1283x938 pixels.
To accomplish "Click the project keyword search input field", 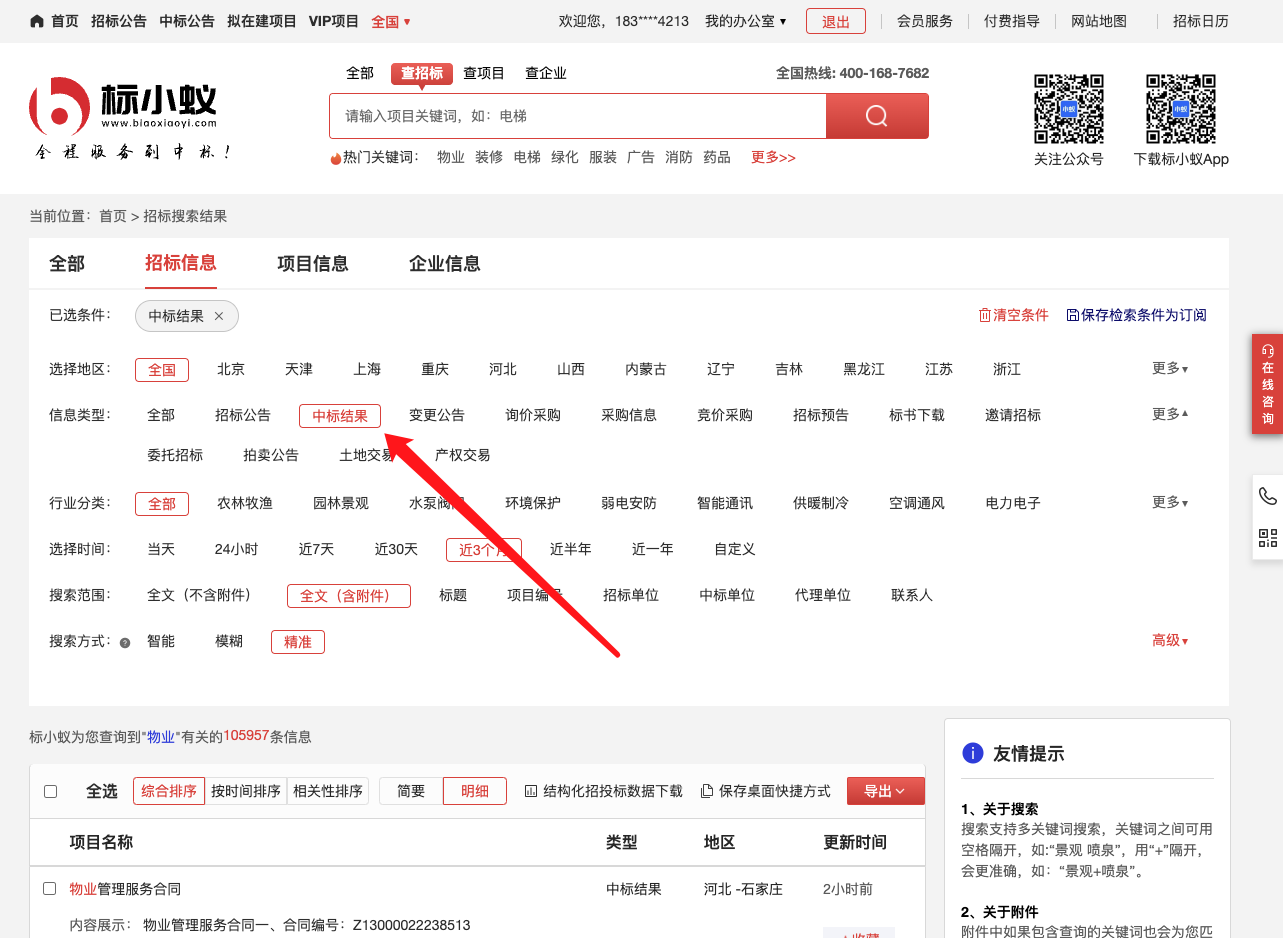I will [x=577, y=116].
